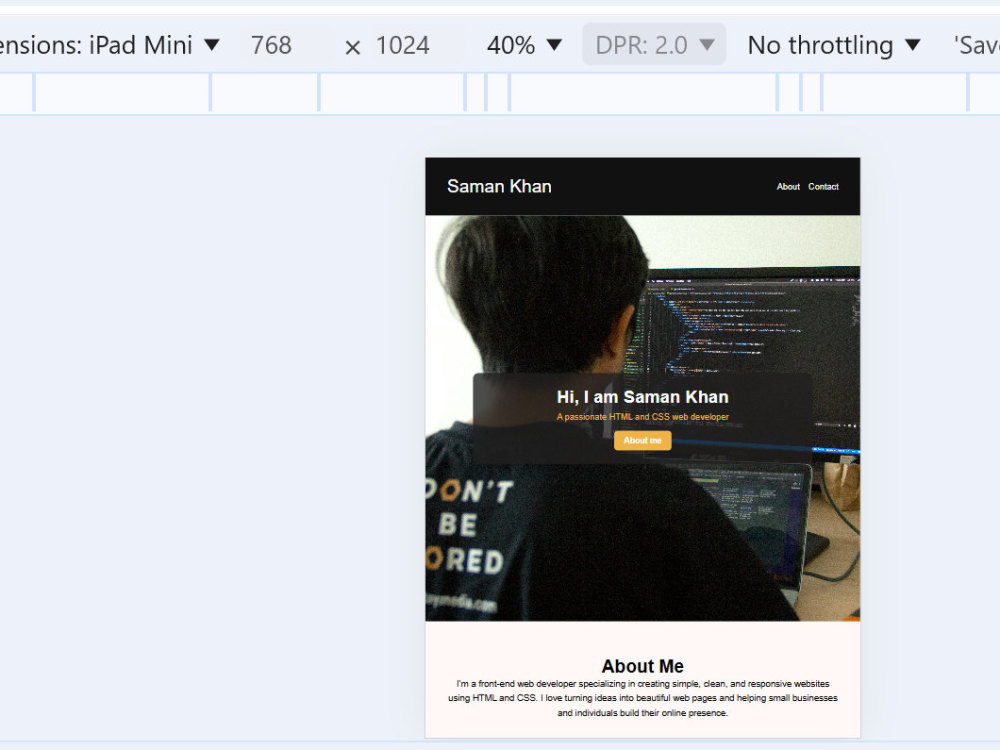The height and width of the screenshot is (750, 1000).
Task: Click the About Me section heading
Action: click(x=642, y=666)
